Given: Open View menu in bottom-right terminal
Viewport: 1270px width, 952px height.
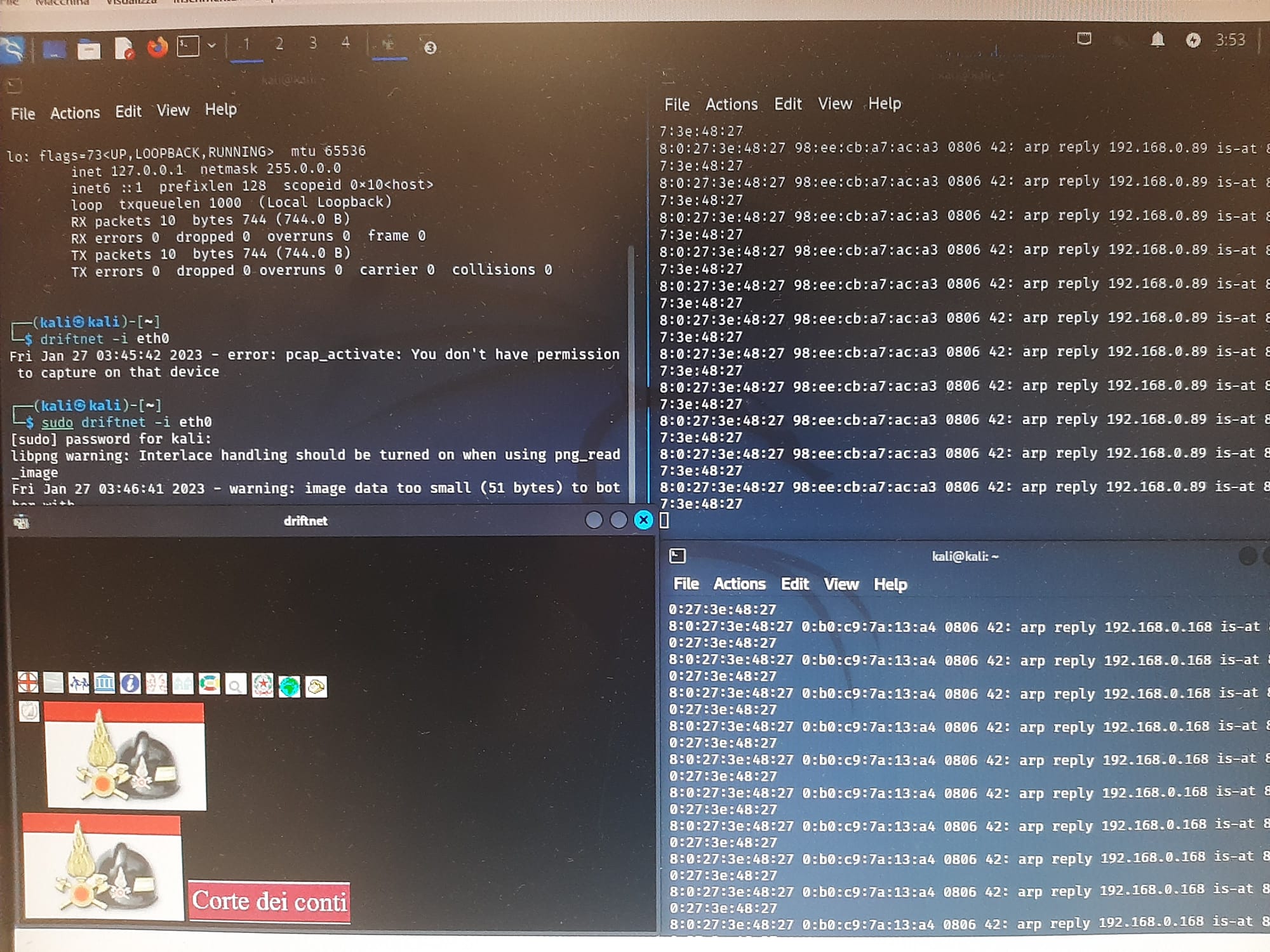Looking at the screenshot, I should [841, 584].
